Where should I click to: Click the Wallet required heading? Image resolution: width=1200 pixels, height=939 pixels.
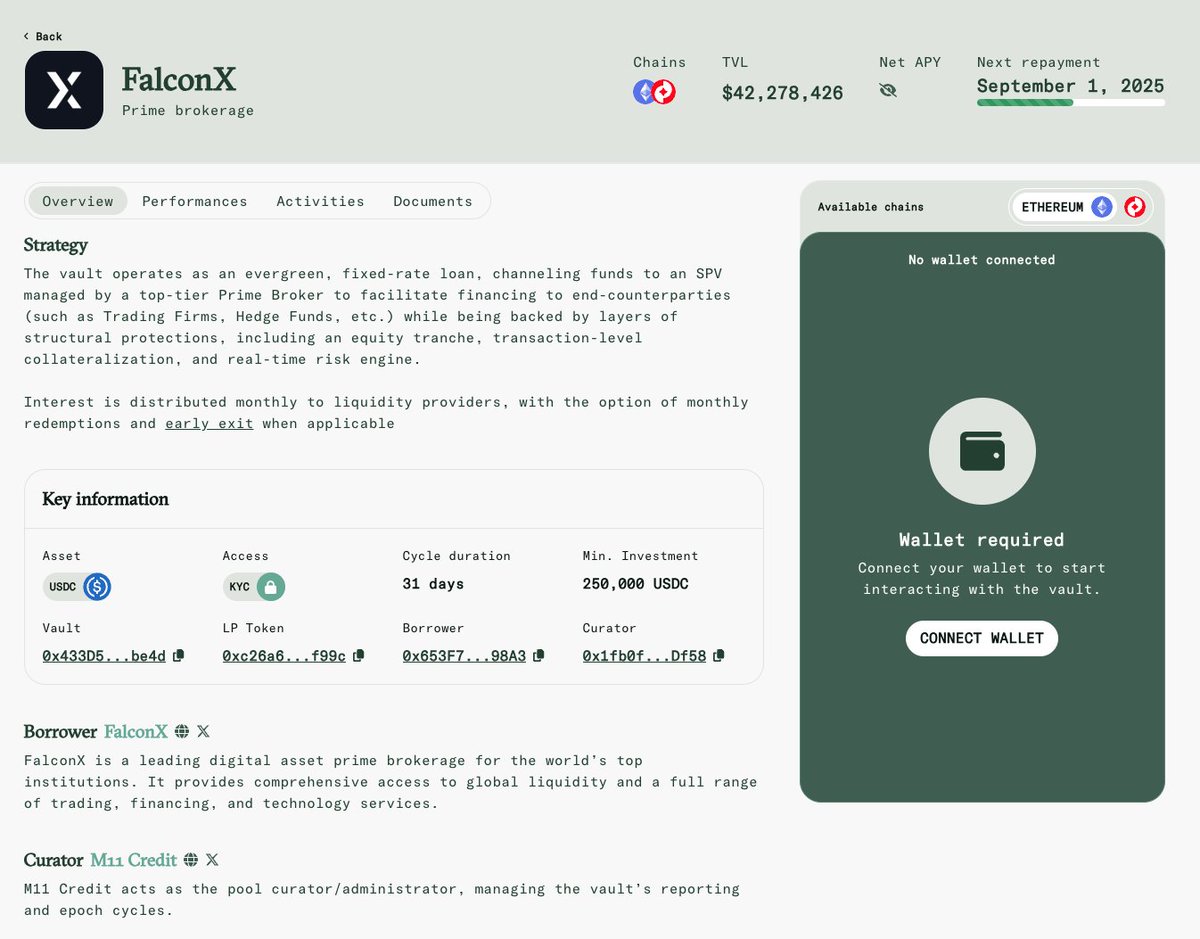click(982, 540)
